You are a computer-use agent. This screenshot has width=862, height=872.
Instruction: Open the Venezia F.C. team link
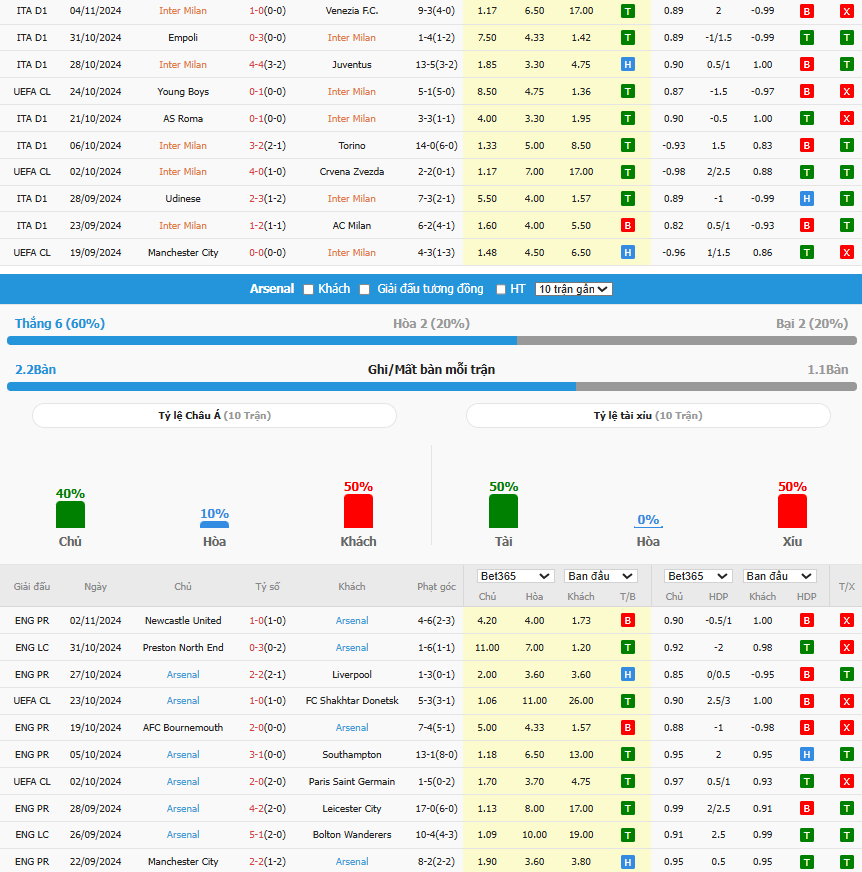351,11
